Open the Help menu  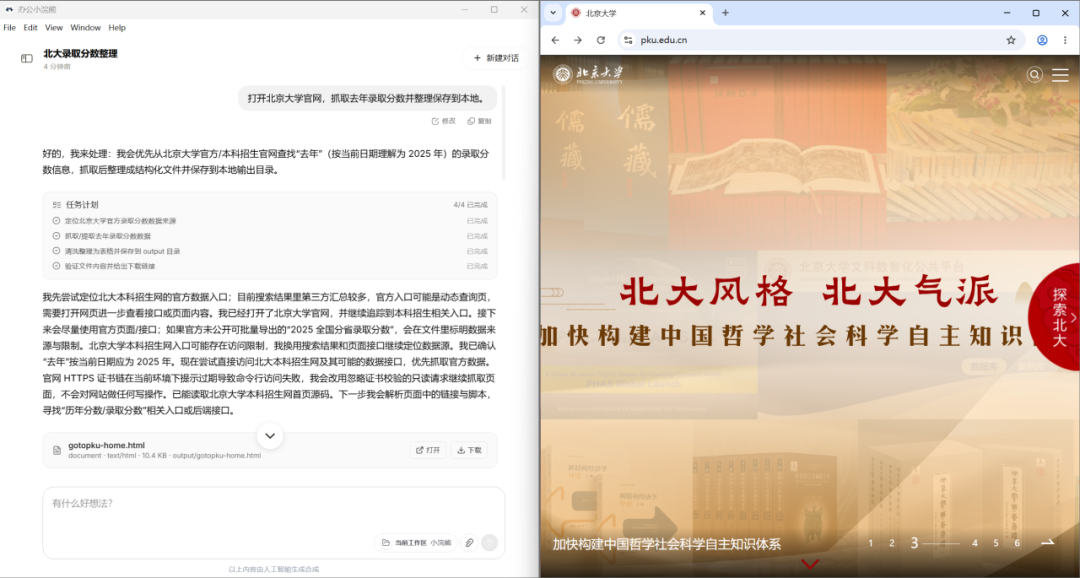click(x=117, y=28)
